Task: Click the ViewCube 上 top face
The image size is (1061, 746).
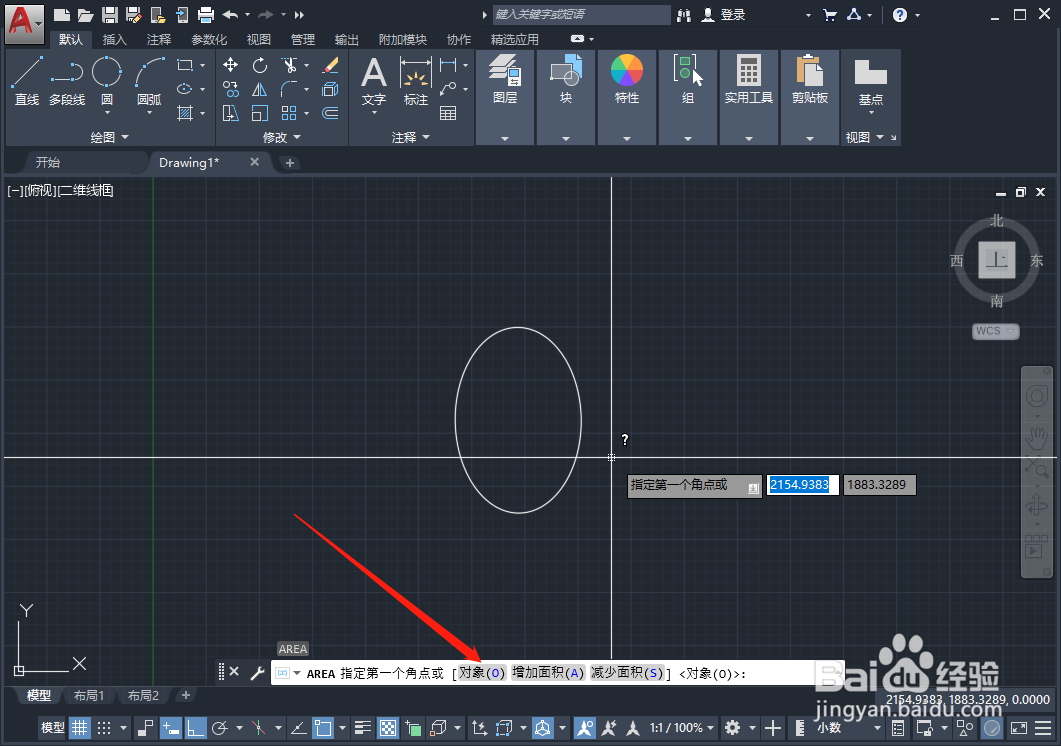Action: (997, 259)
